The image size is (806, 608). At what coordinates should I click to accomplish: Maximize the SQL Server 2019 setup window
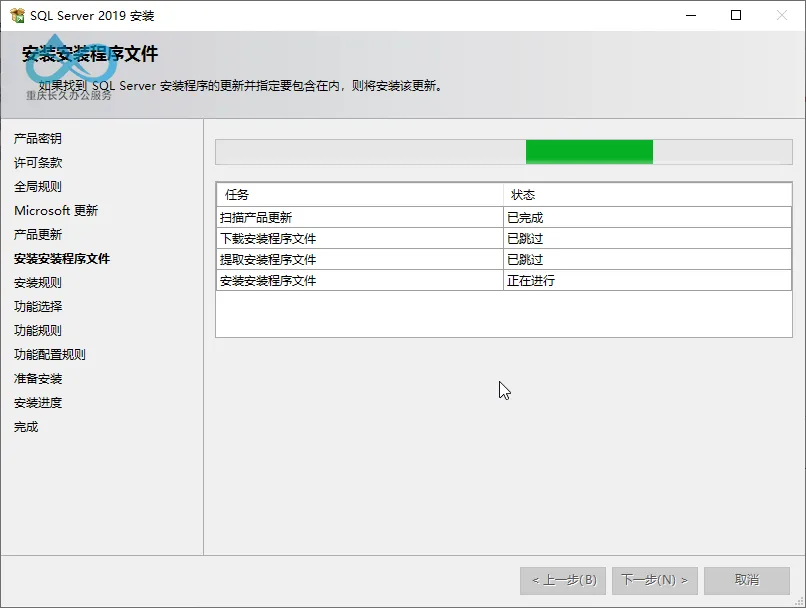pos(736,15)
